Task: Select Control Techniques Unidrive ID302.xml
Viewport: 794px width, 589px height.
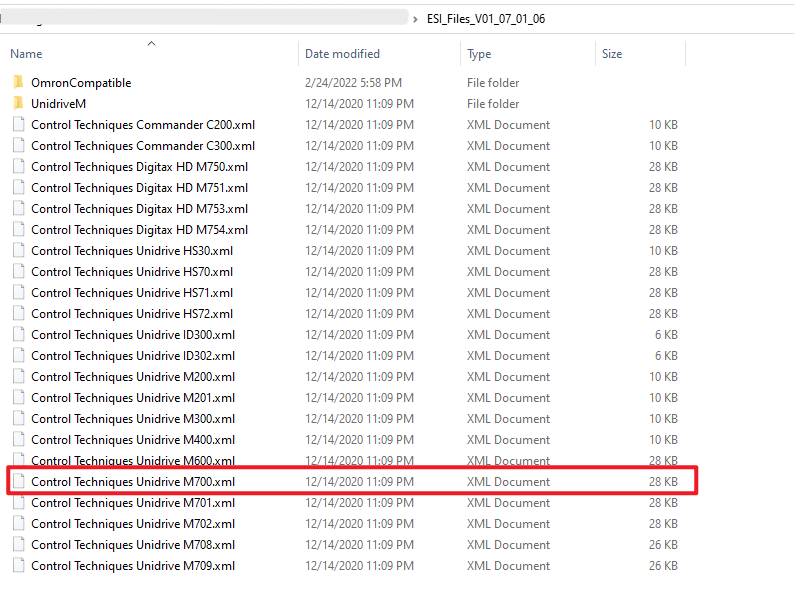Action: pyautogui.click(x=133, y=356)
